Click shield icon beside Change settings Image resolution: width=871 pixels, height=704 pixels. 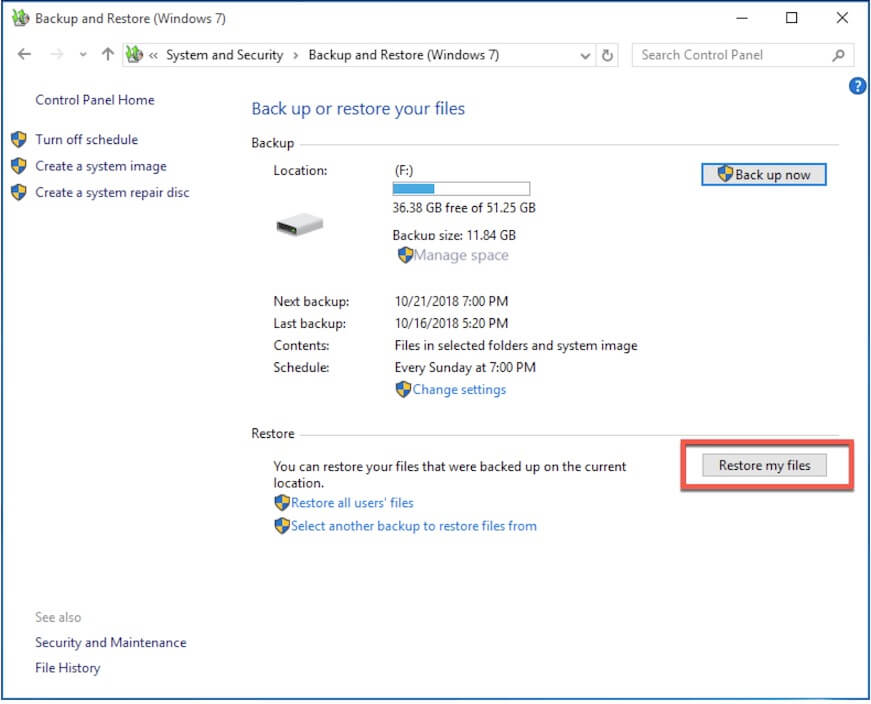[403, 389]
